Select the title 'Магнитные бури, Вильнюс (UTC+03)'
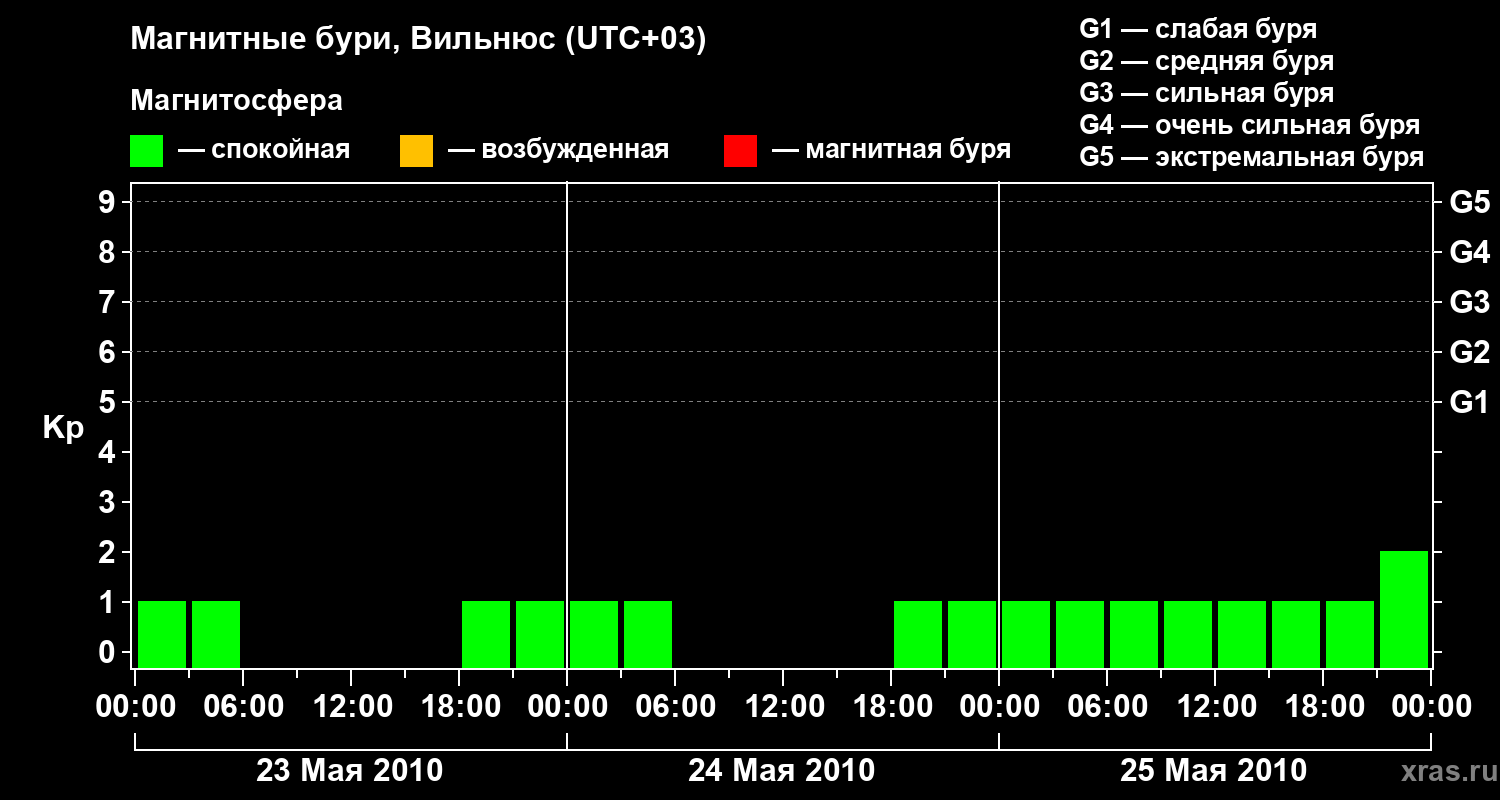The image size is (1500, 800). coord(418,41)
